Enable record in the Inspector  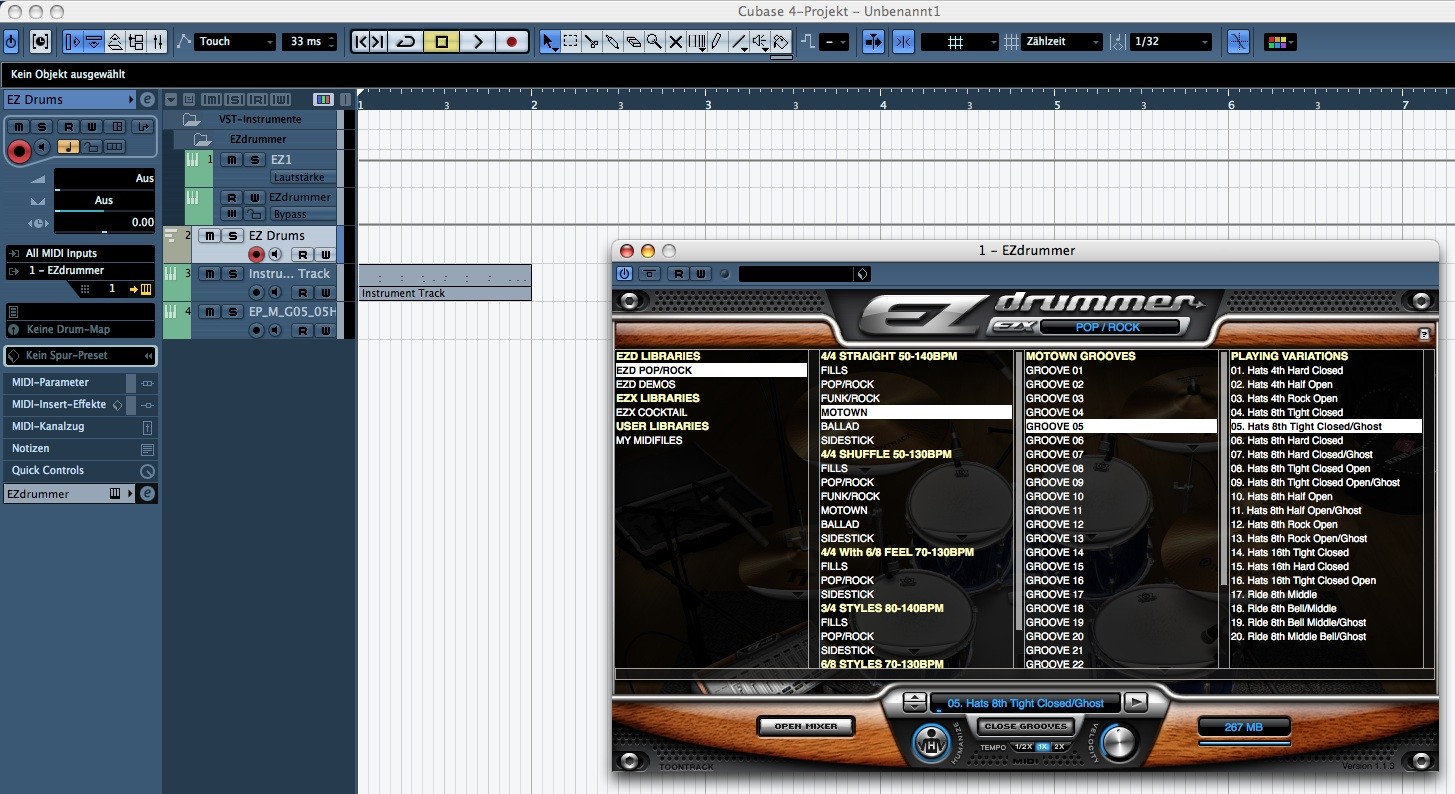click(19, 149)
